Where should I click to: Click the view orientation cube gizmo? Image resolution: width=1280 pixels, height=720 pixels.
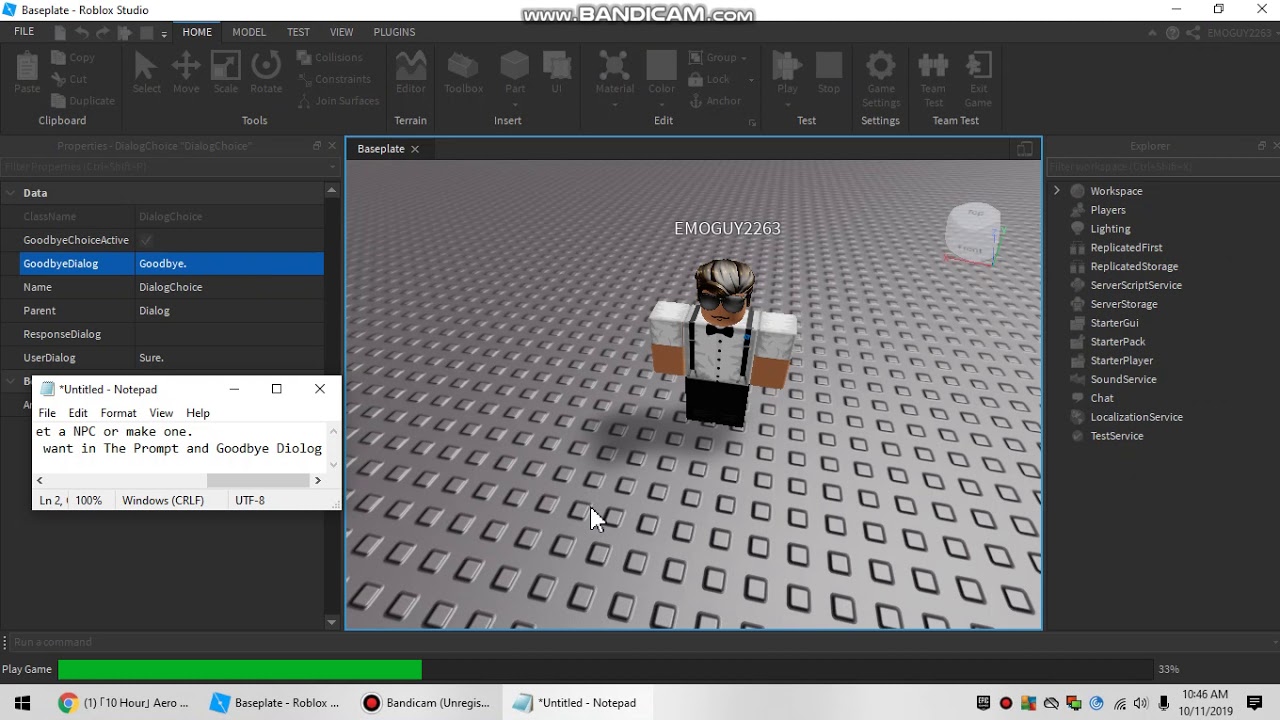click(x=974, y=234)
